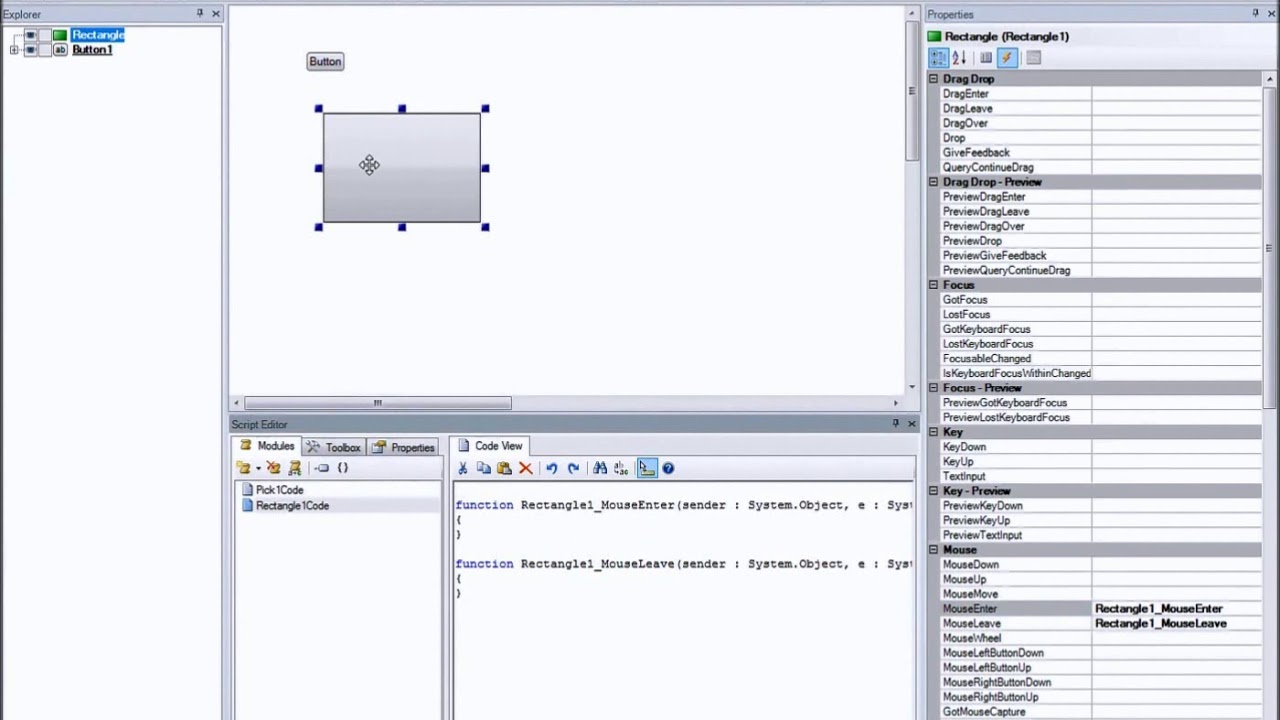The image size is (1280, 720).
Task: Click the Paste icon in Code View toolbar
Action: (504, 468)
